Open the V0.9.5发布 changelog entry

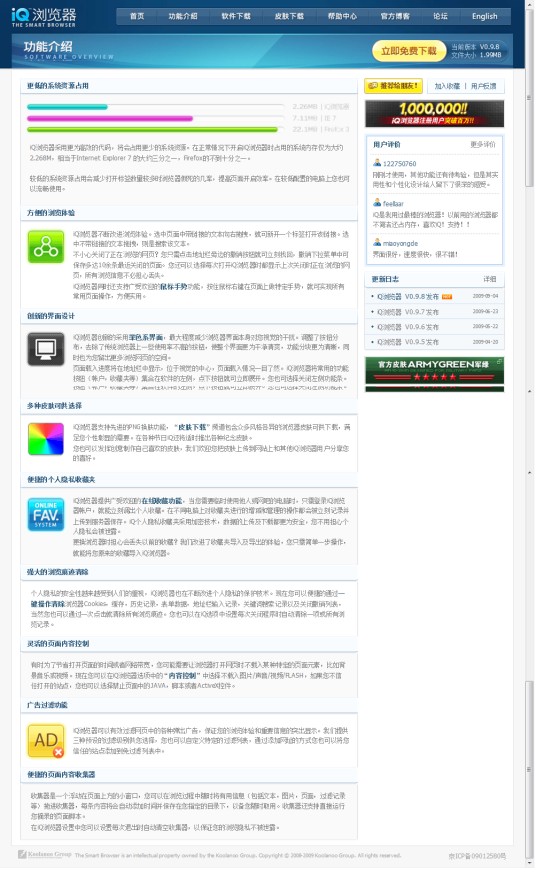[x=407, y=342]
